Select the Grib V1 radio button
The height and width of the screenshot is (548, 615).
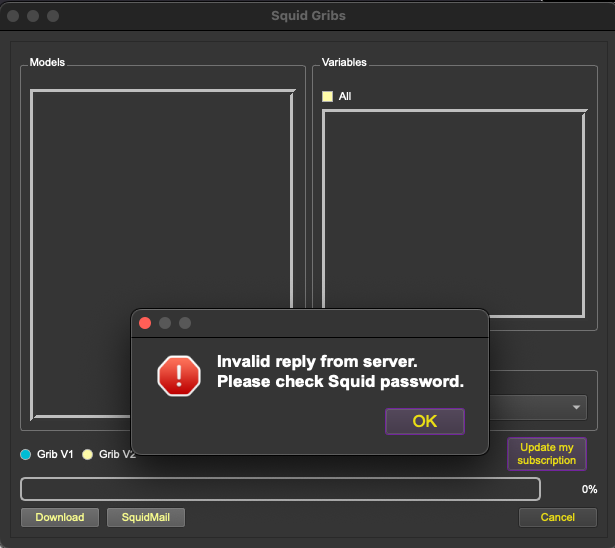25,454
